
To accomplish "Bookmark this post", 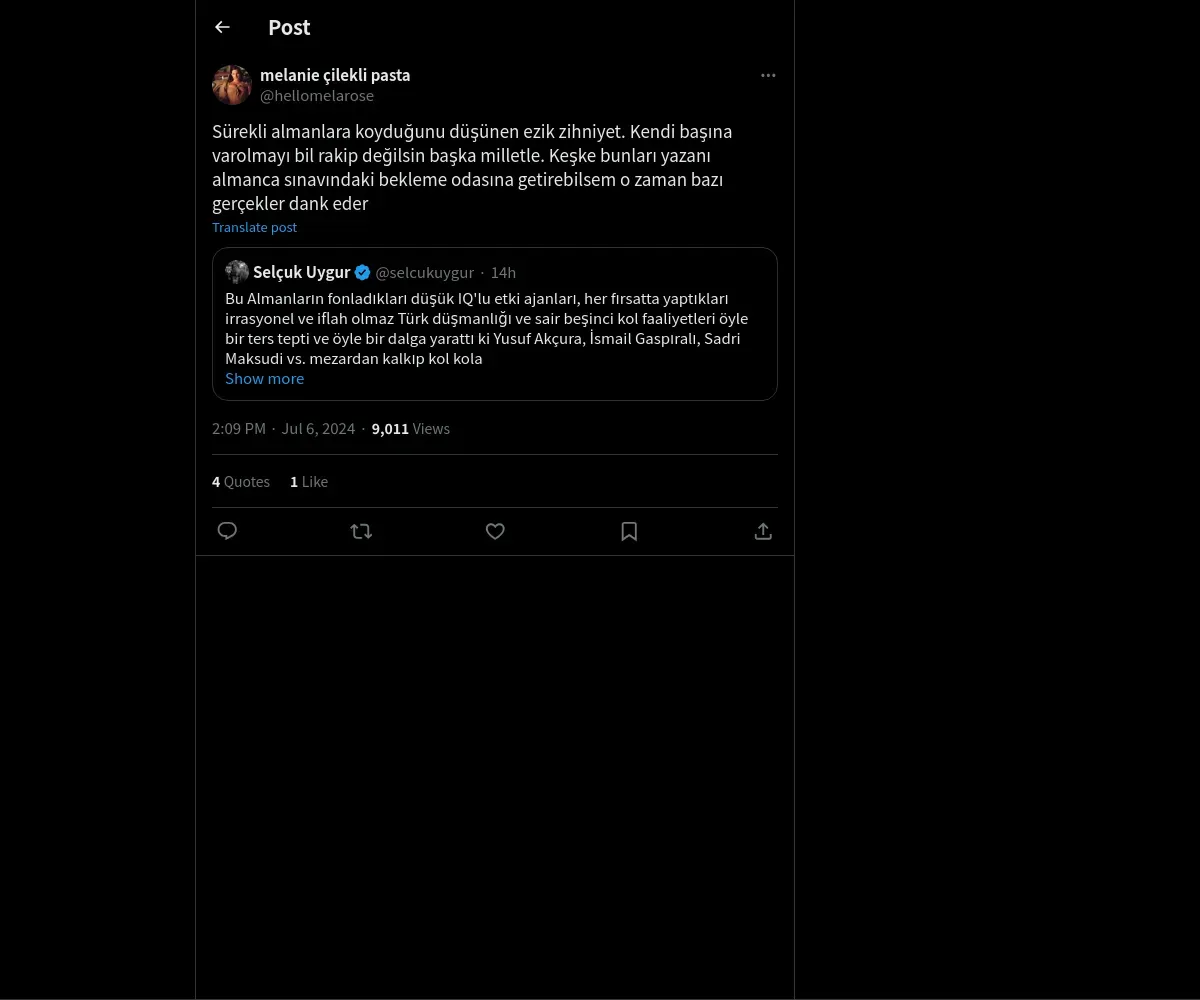I will (629, 531).
